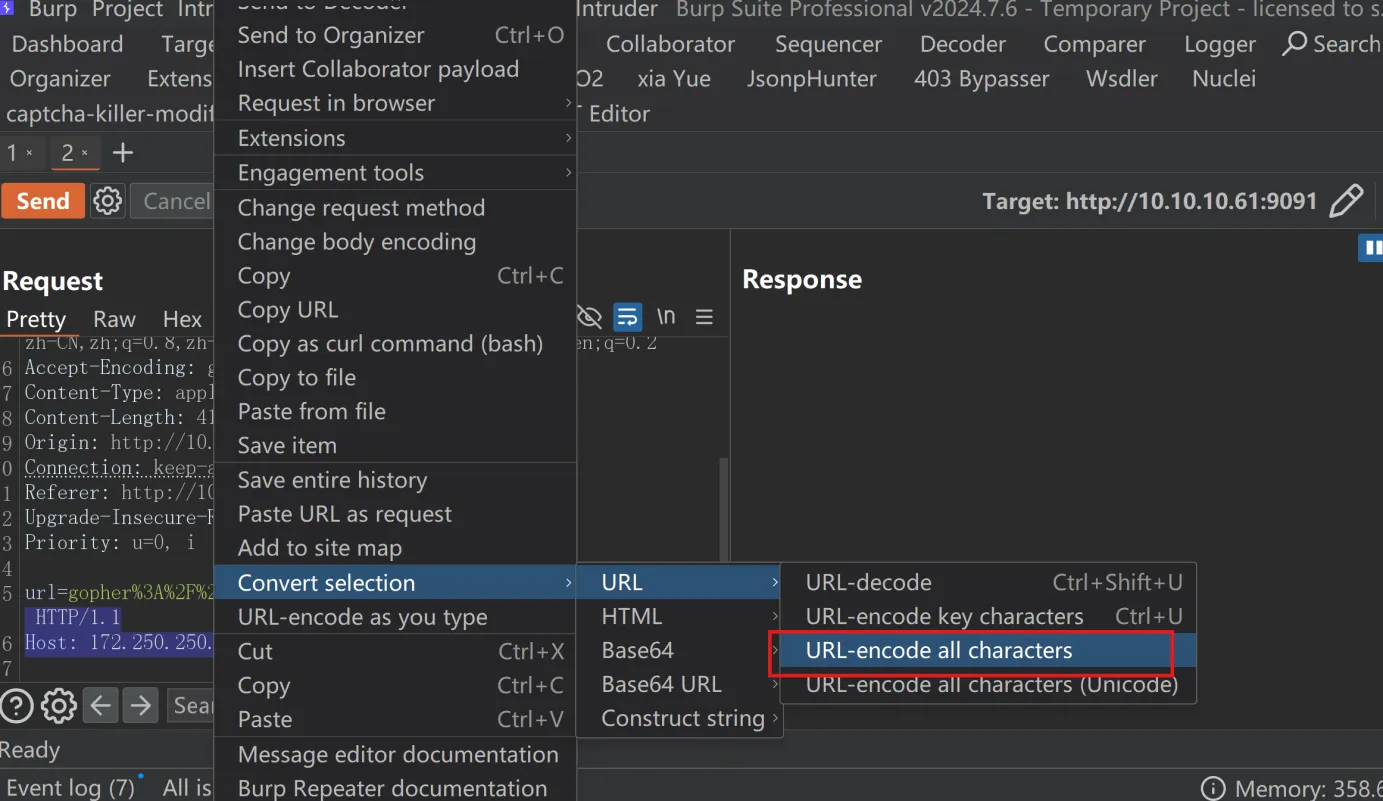Open the request editor hamburger menu
The width and height of the screenshot is (1383, 801).
(x=704, y=317)
